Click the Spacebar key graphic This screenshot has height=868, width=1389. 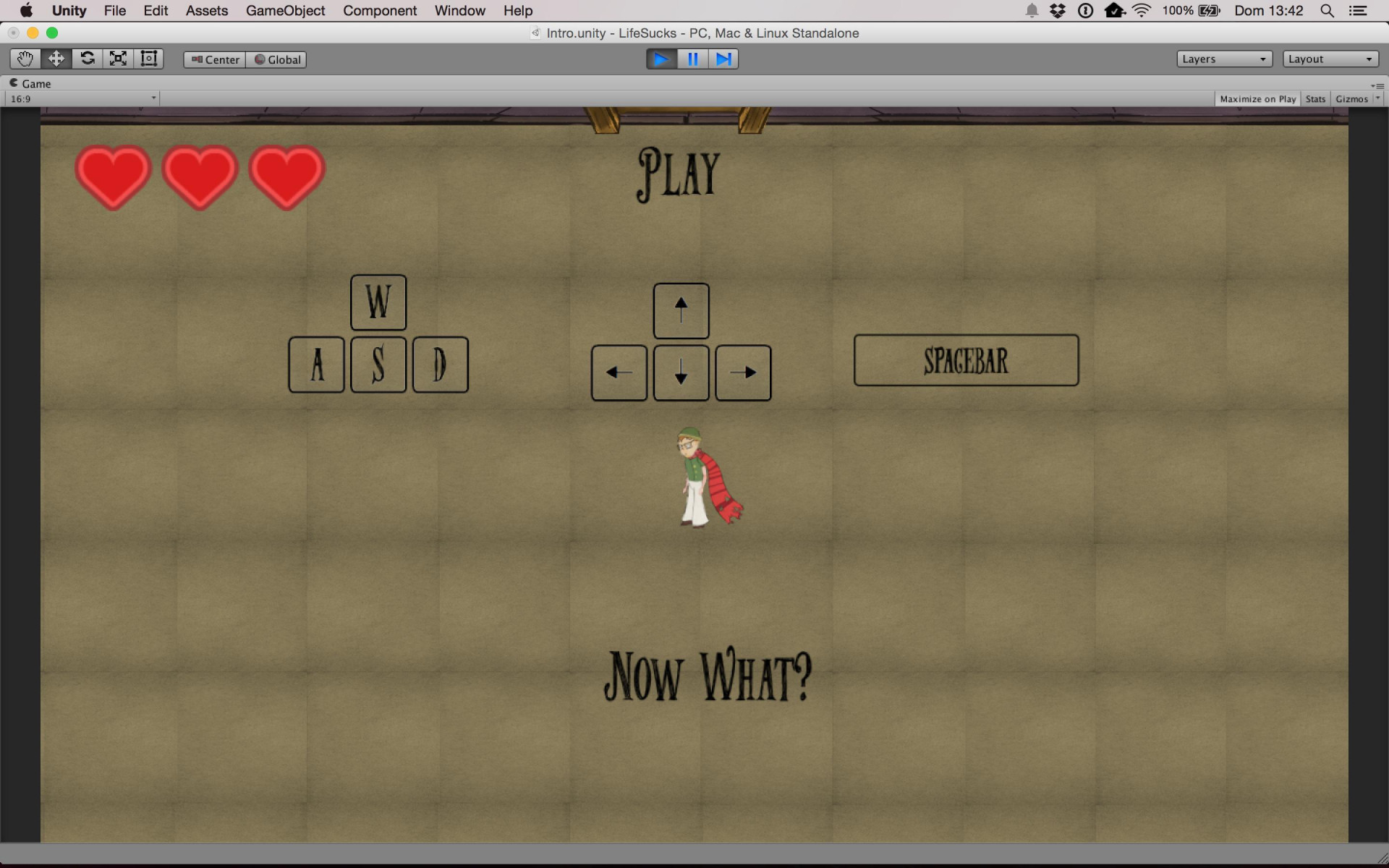click(966, 359)
